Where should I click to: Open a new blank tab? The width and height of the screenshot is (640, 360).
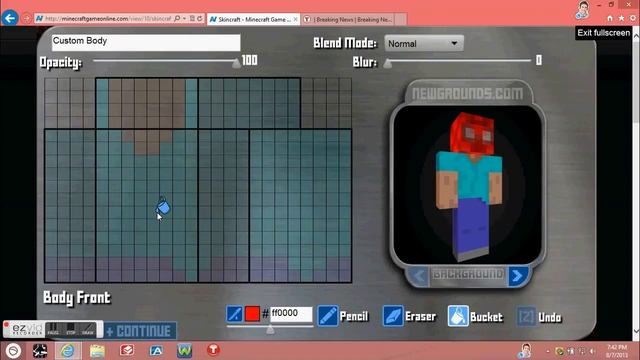pyautogui.click(x=401, y=19)
